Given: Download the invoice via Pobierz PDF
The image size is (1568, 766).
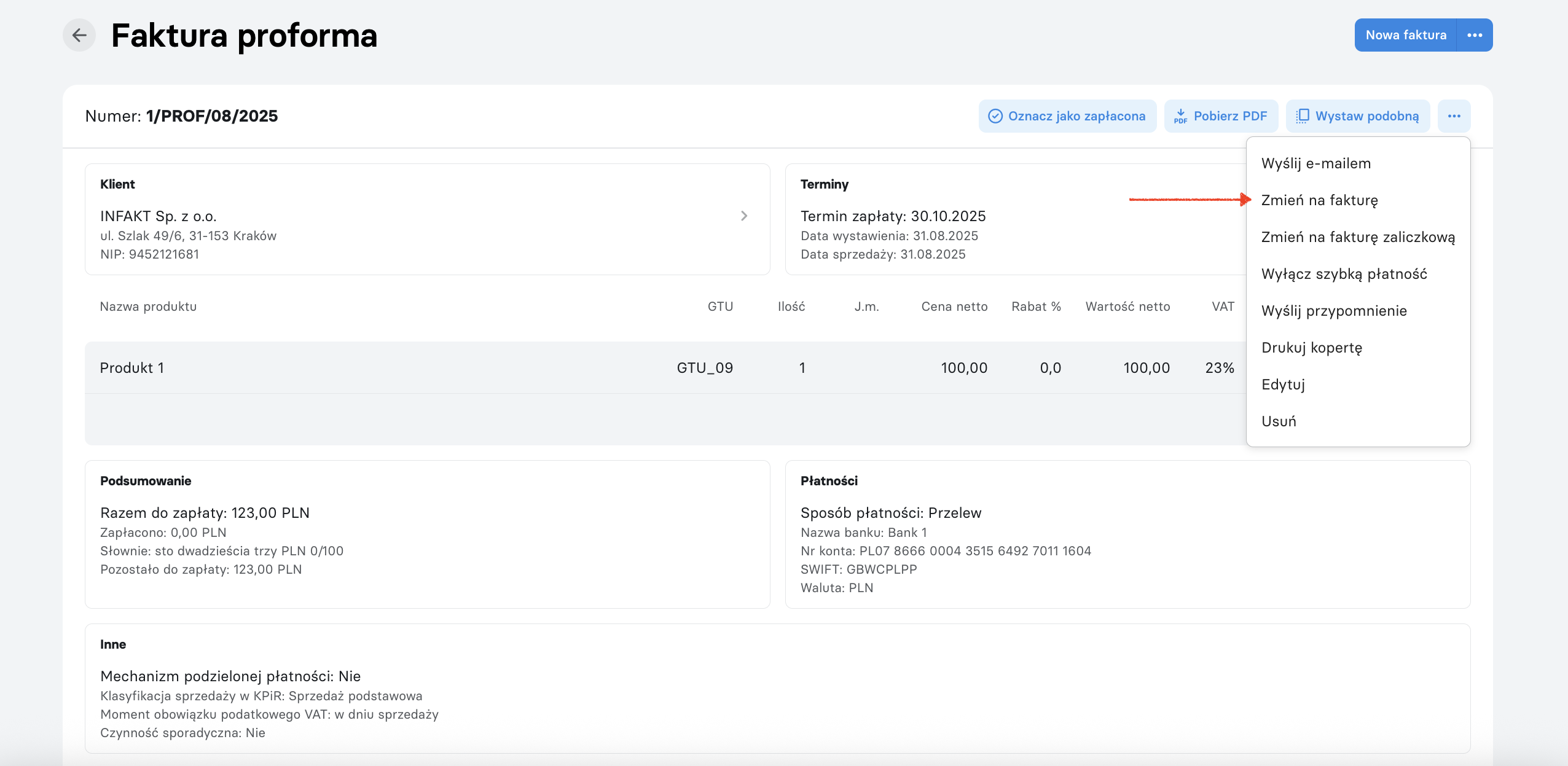Looking at the screenshot, I should pyautogui.click(x=1221, y=116).
